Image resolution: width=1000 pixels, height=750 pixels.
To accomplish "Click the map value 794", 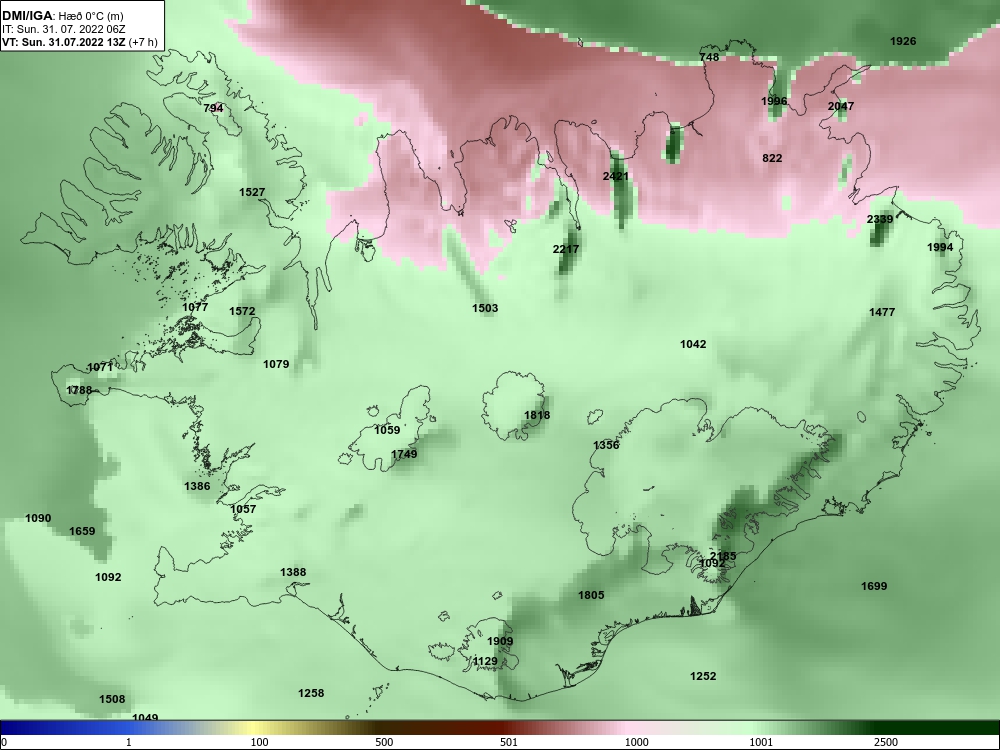I will [214, 108].
